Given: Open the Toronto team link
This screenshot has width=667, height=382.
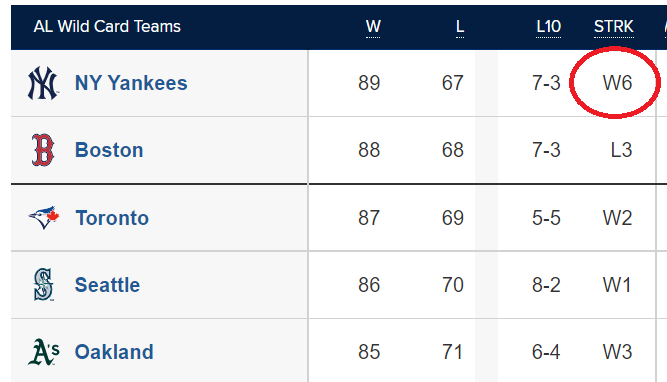Looking at the screenshot, I should click(x=112, y=218).
